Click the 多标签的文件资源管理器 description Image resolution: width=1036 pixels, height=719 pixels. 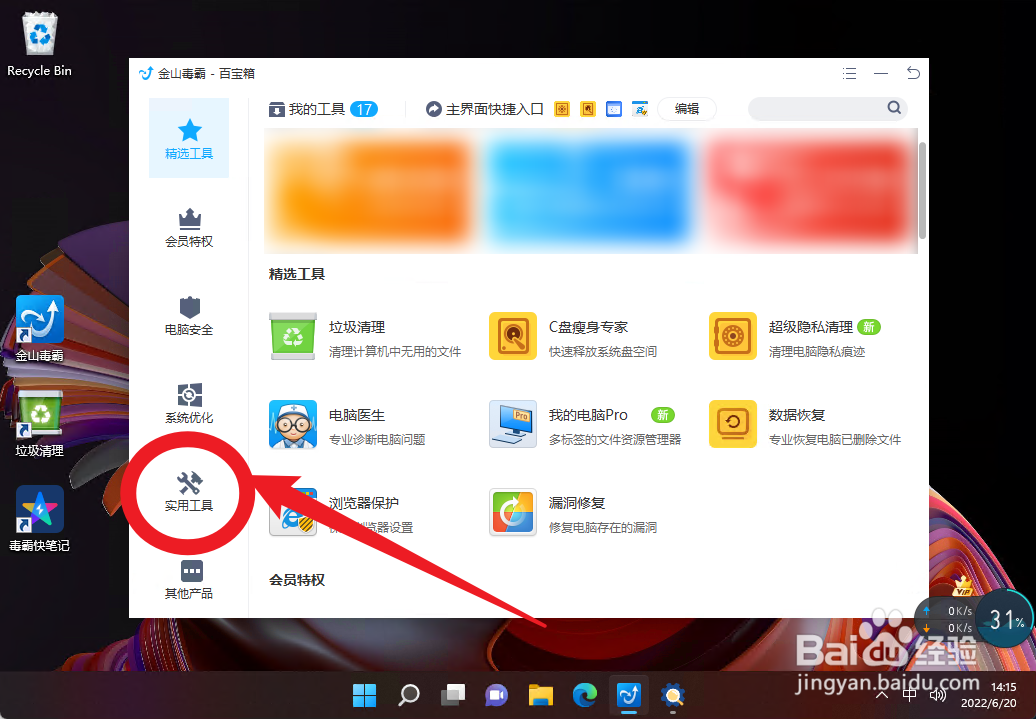click(x=614, y=439)
